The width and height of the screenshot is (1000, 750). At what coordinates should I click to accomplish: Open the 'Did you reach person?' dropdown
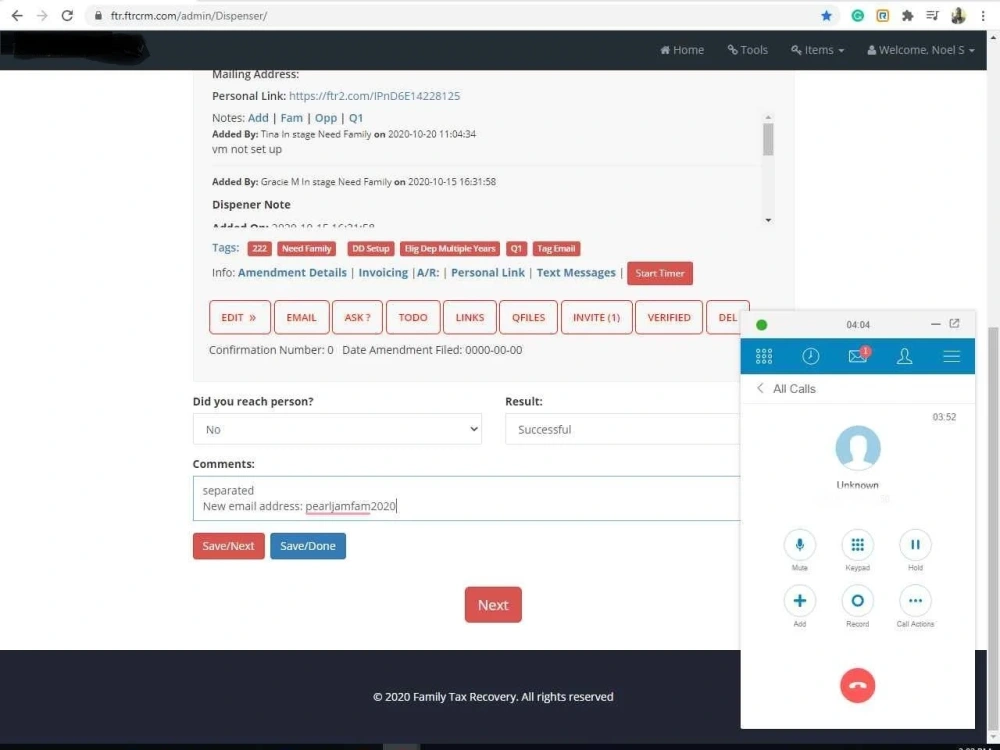[337, 429]
